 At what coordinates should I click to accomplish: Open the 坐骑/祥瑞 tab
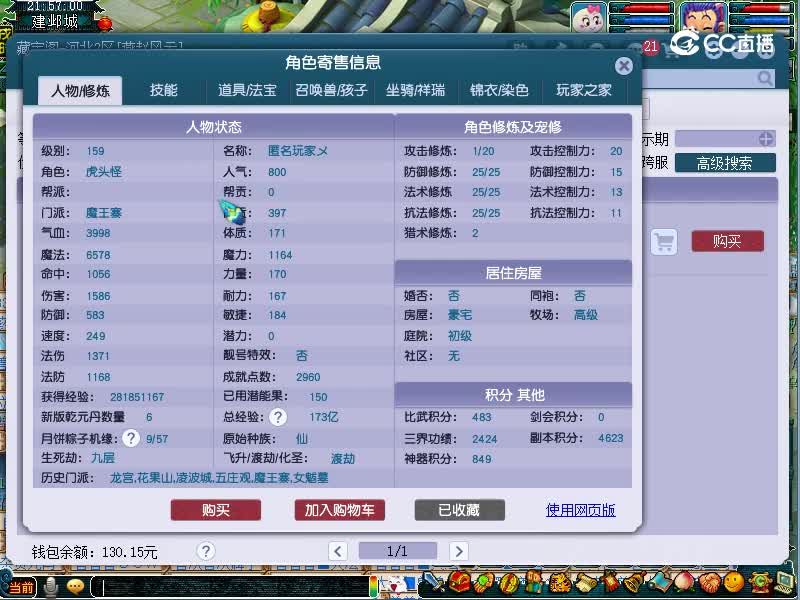point(415,90)
